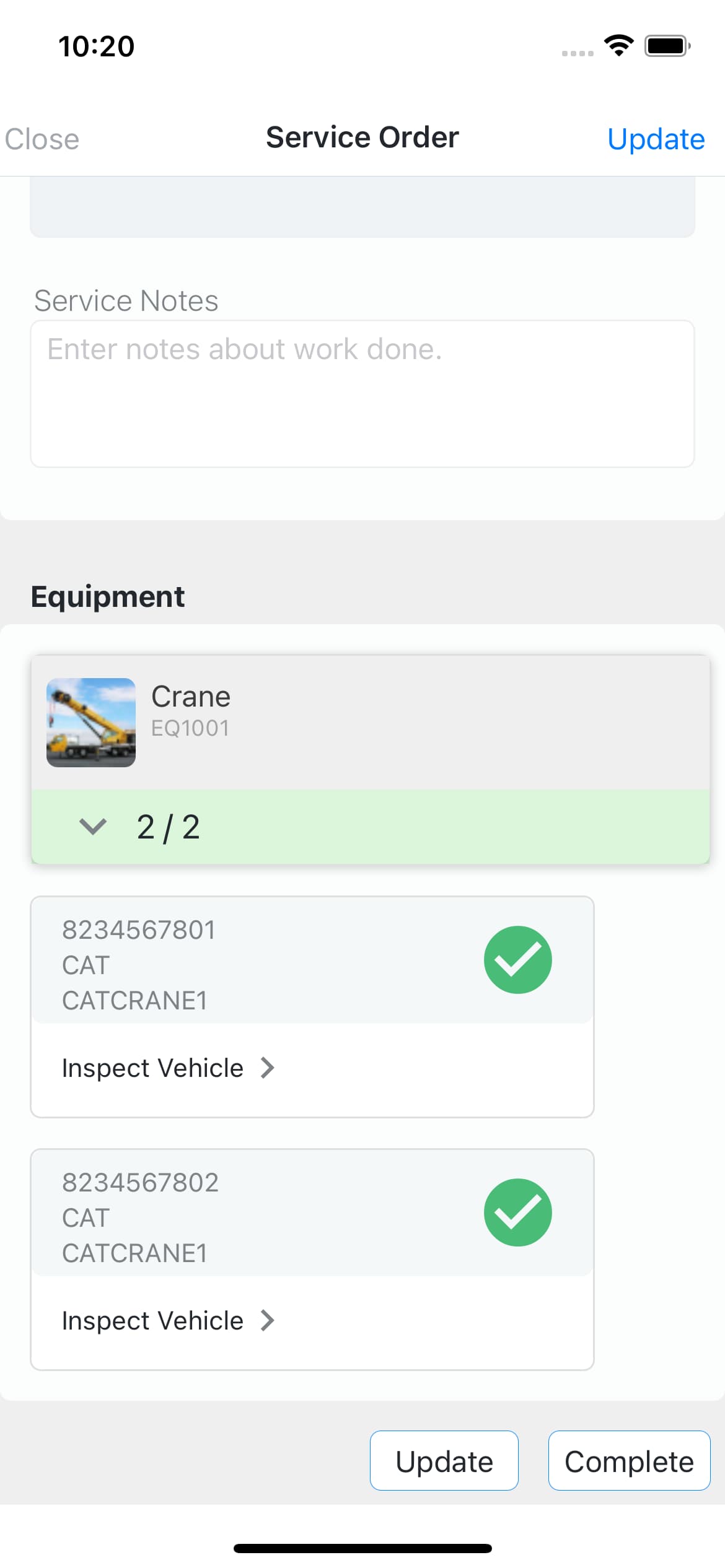725x1568 pixels.
Task: Tap Update at the bottom of the screen
Action: [444, 1460]
